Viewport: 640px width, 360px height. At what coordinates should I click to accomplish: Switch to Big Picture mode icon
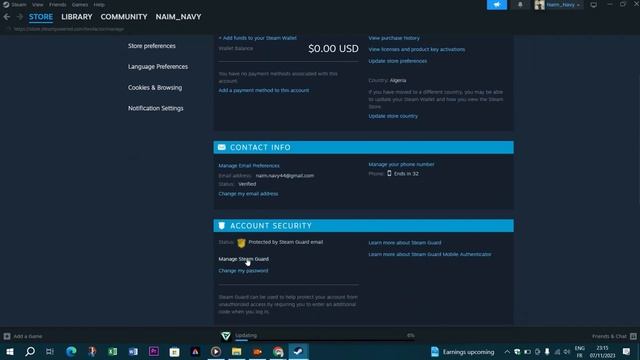(593, 4)
